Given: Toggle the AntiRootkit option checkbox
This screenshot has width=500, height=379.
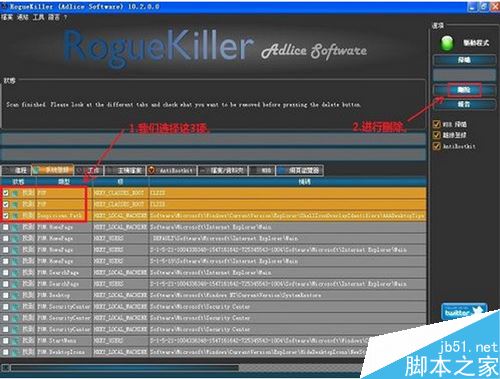Looking at the screenshot, I should 436,146.
